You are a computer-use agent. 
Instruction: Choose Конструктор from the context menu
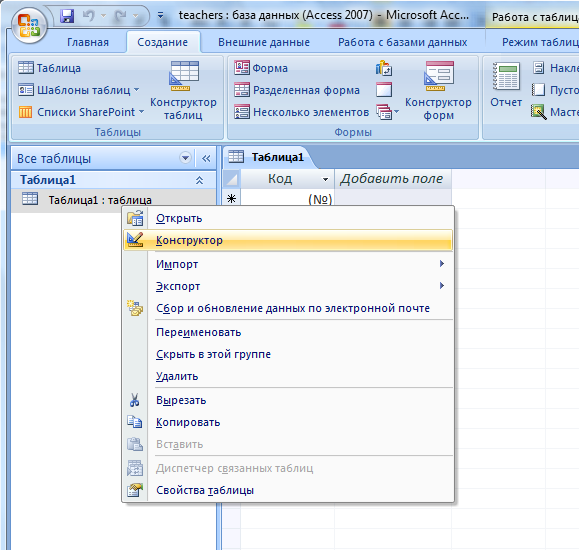click(x=287, y=240)
